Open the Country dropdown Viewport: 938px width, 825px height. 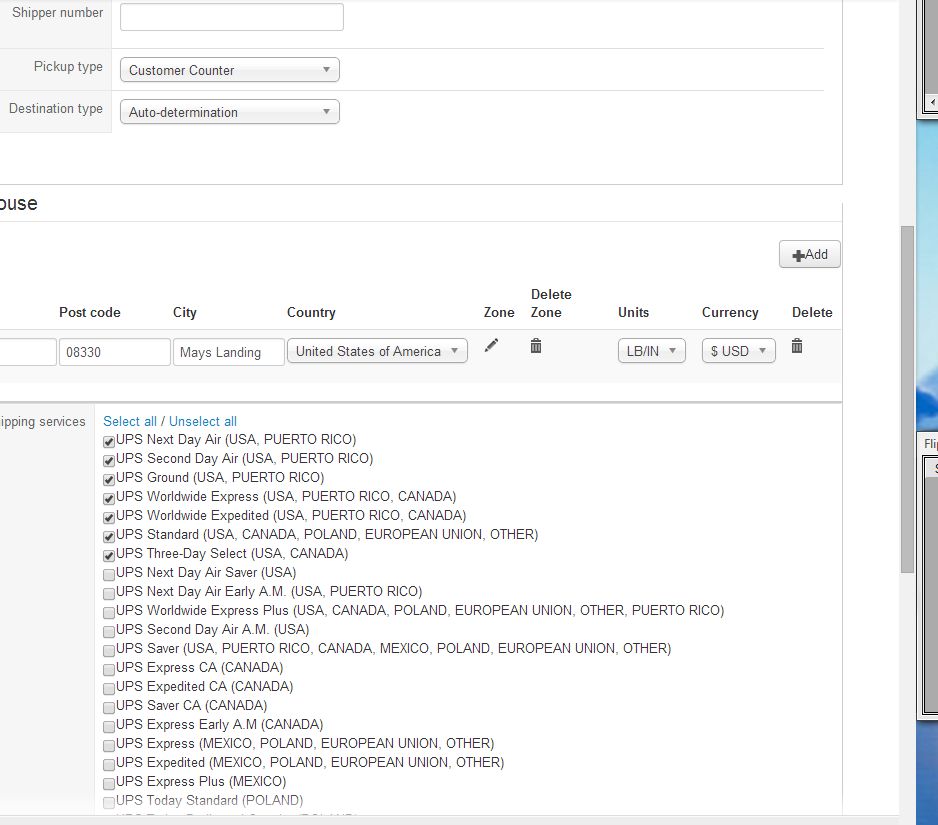pyautogui.click(x=377, y=351)
